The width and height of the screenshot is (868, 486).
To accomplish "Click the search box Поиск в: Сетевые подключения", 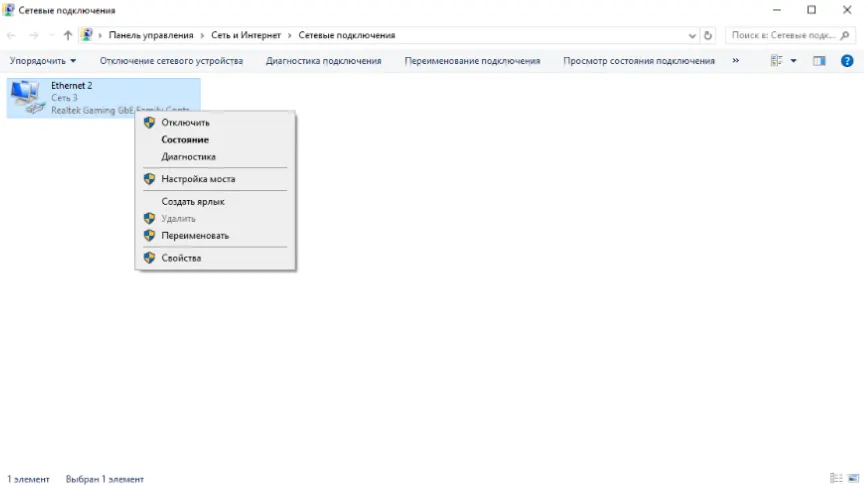I will (783, 35).
